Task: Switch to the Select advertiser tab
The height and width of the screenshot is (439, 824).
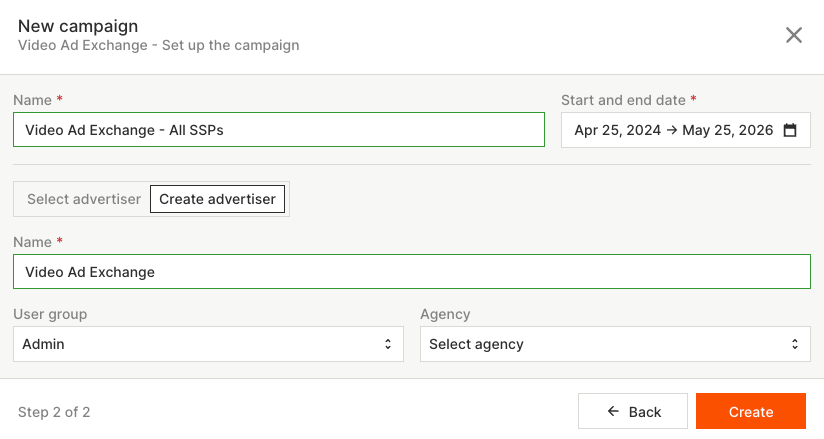Action: [84, 199]
